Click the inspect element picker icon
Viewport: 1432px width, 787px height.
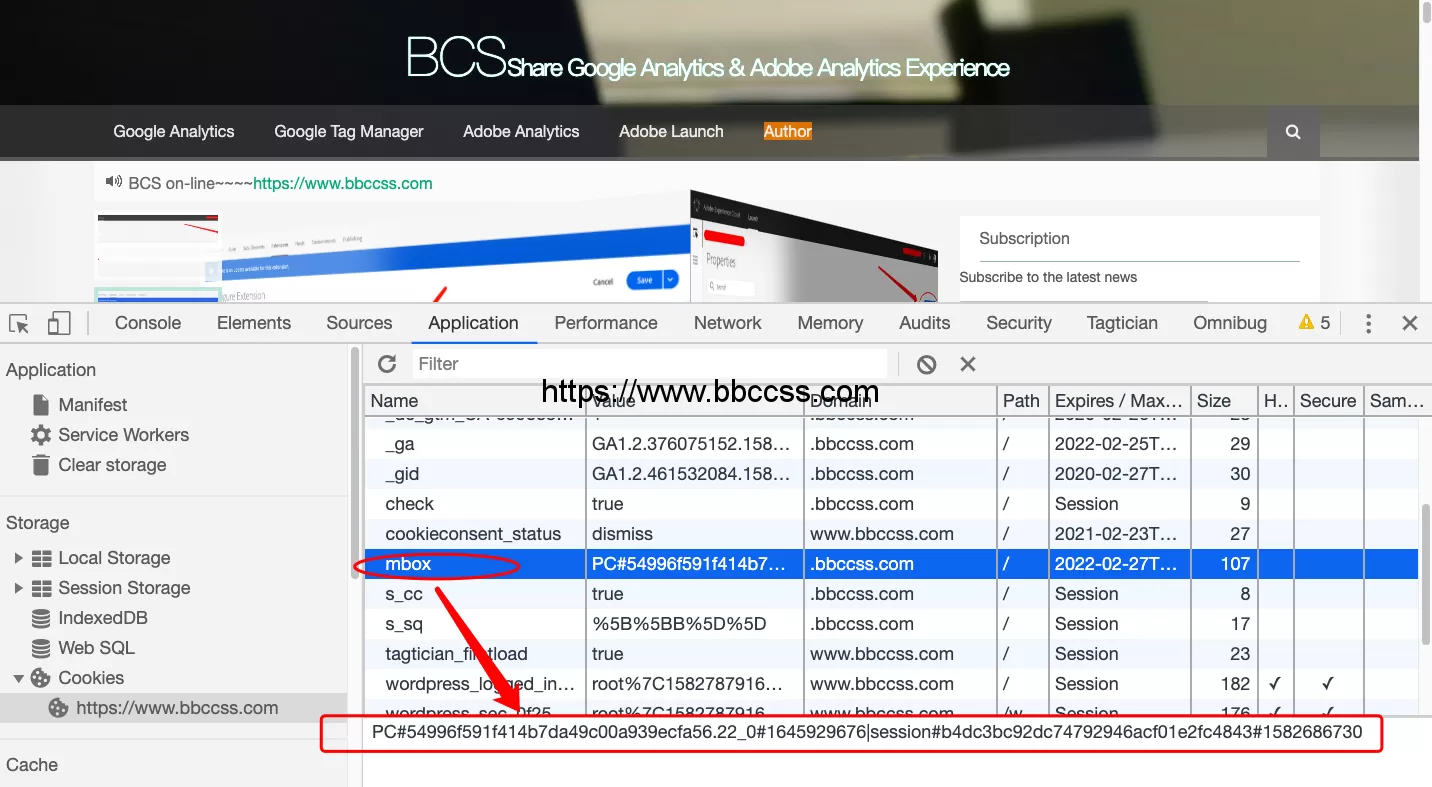[x=19, y=323]
